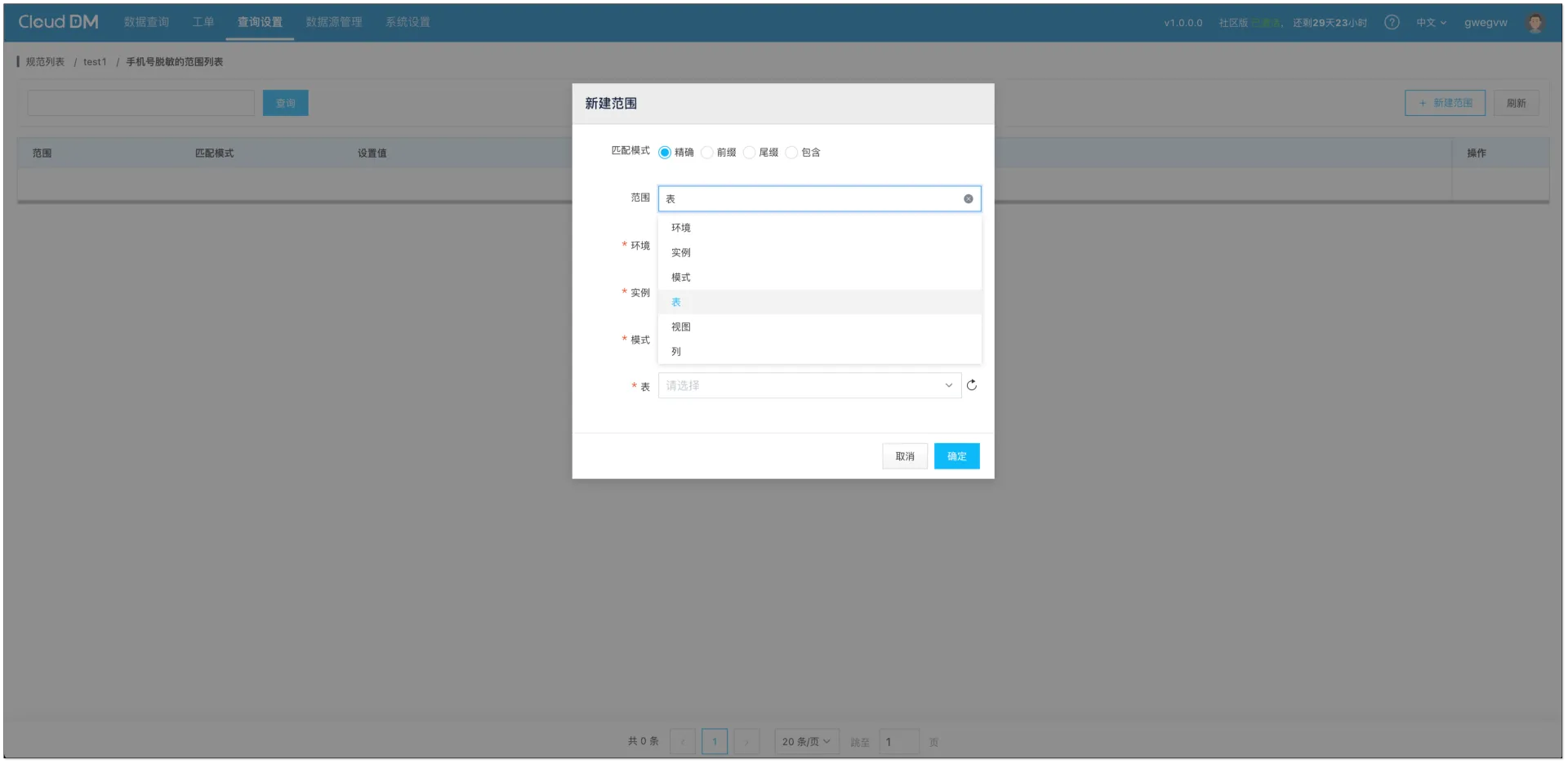Choose 实例 from the range dropdown list

819,252
